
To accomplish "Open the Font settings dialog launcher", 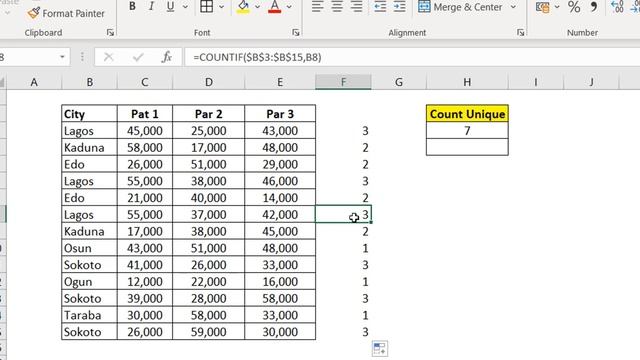I will [296, 32].
